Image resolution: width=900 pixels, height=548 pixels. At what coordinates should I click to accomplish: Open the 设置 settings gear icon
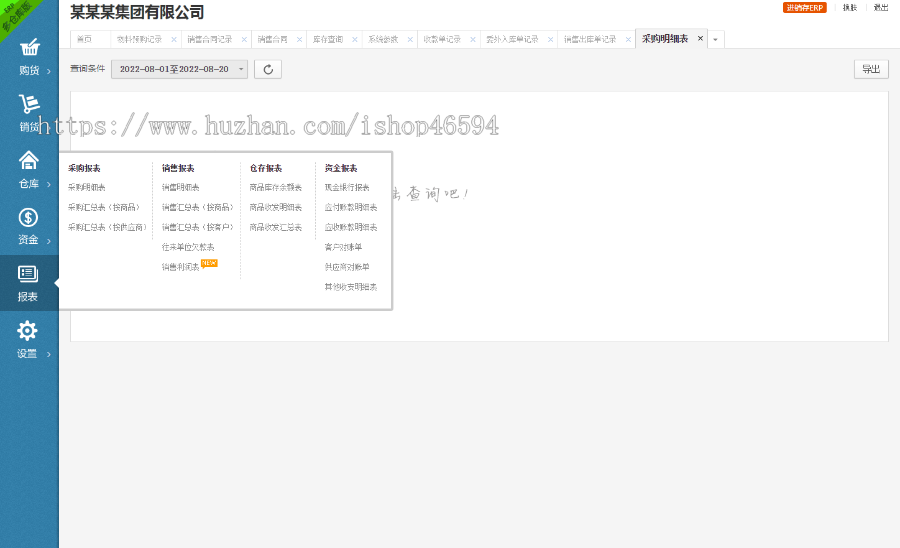[x=28, y=331]
